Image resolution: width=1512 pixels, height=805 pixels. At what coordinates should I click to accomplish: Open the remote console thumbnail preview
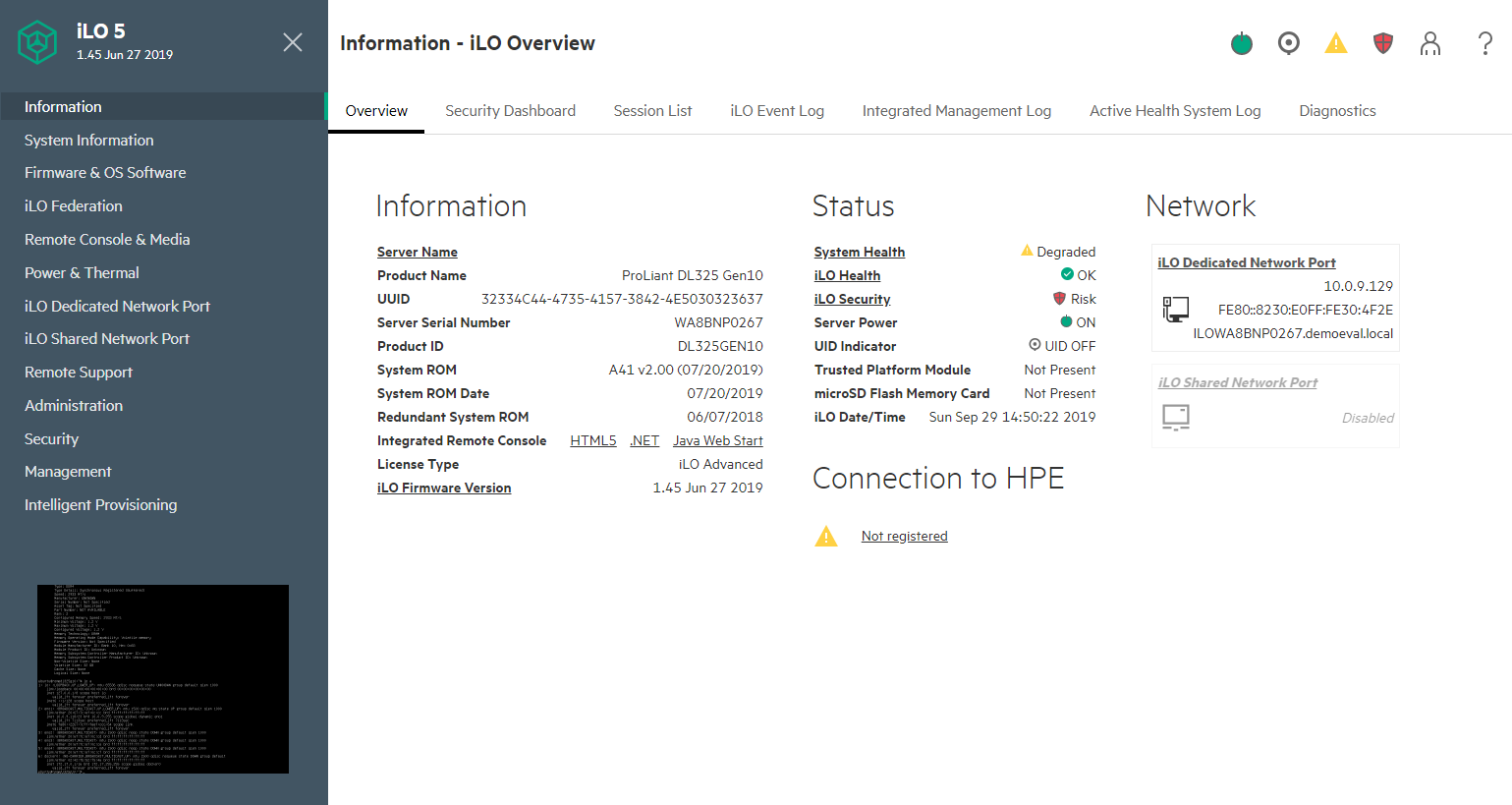[x=163, y=678]
